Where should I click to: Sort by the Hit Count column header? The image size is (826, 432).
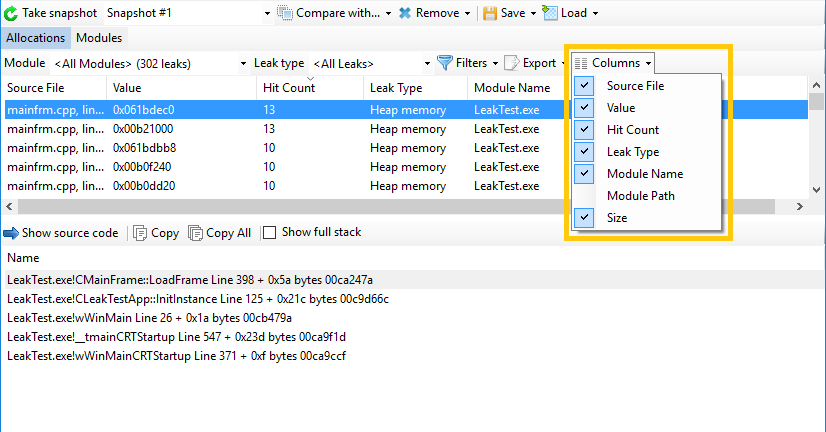pos(310,88)
